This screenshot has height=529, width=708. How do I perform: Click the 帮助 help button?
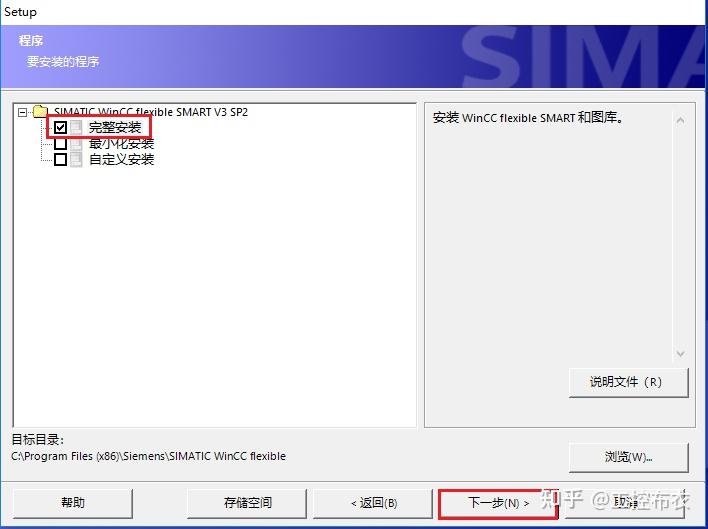pos(73,503)
